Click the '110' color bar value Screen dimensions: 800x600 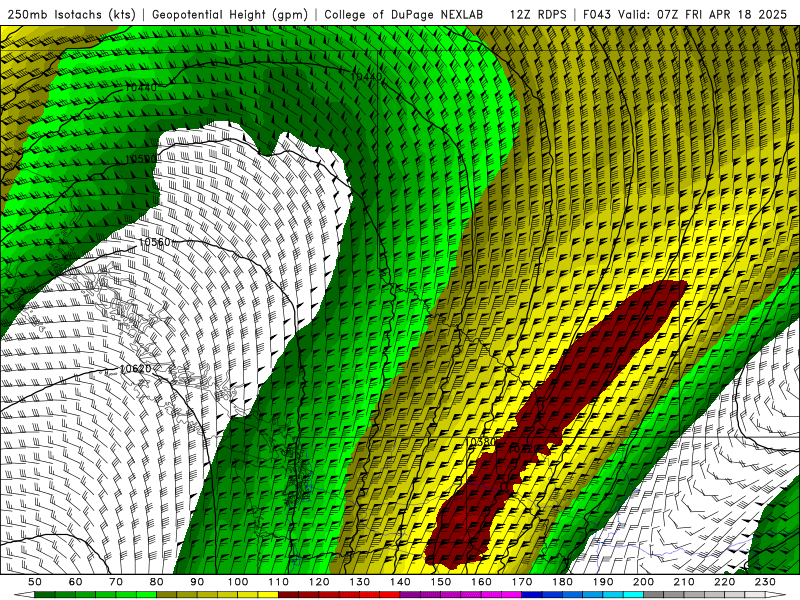click(279, 582)
